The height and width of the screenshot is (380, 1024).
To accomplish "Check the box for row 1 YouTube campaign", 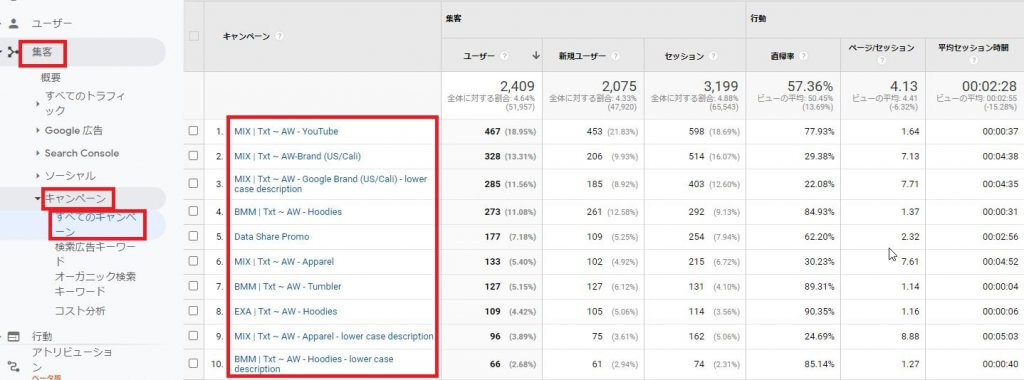I will pyautogui.click(x=193, y=131).
